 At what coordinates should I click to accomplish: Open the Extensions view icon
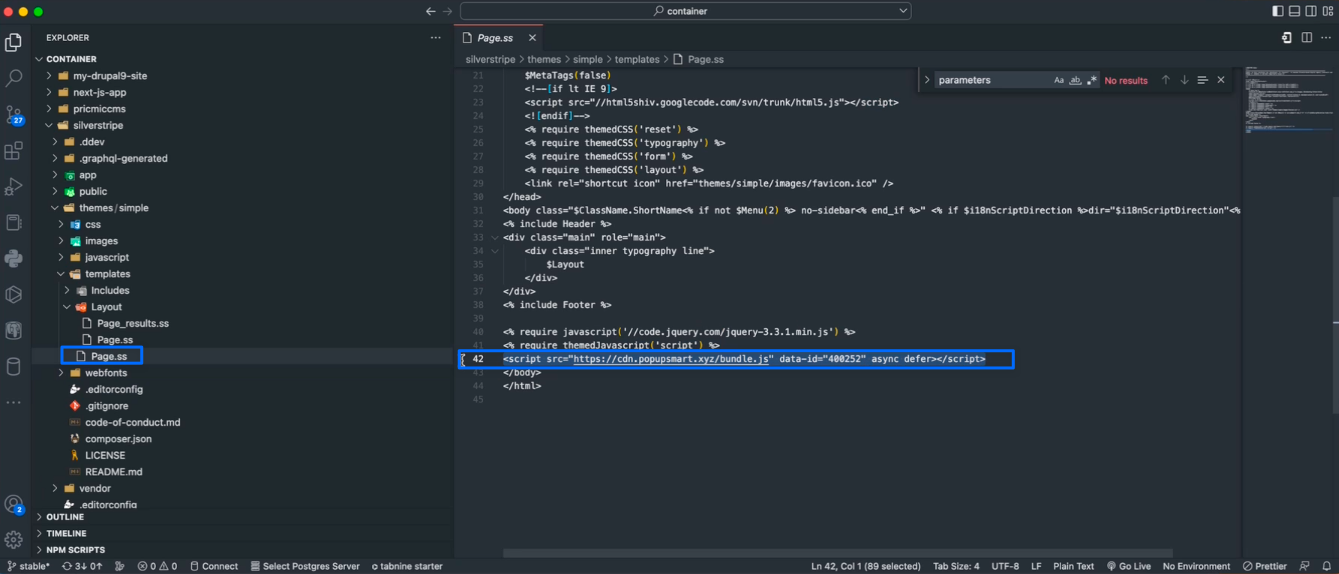tap(14, 151)
